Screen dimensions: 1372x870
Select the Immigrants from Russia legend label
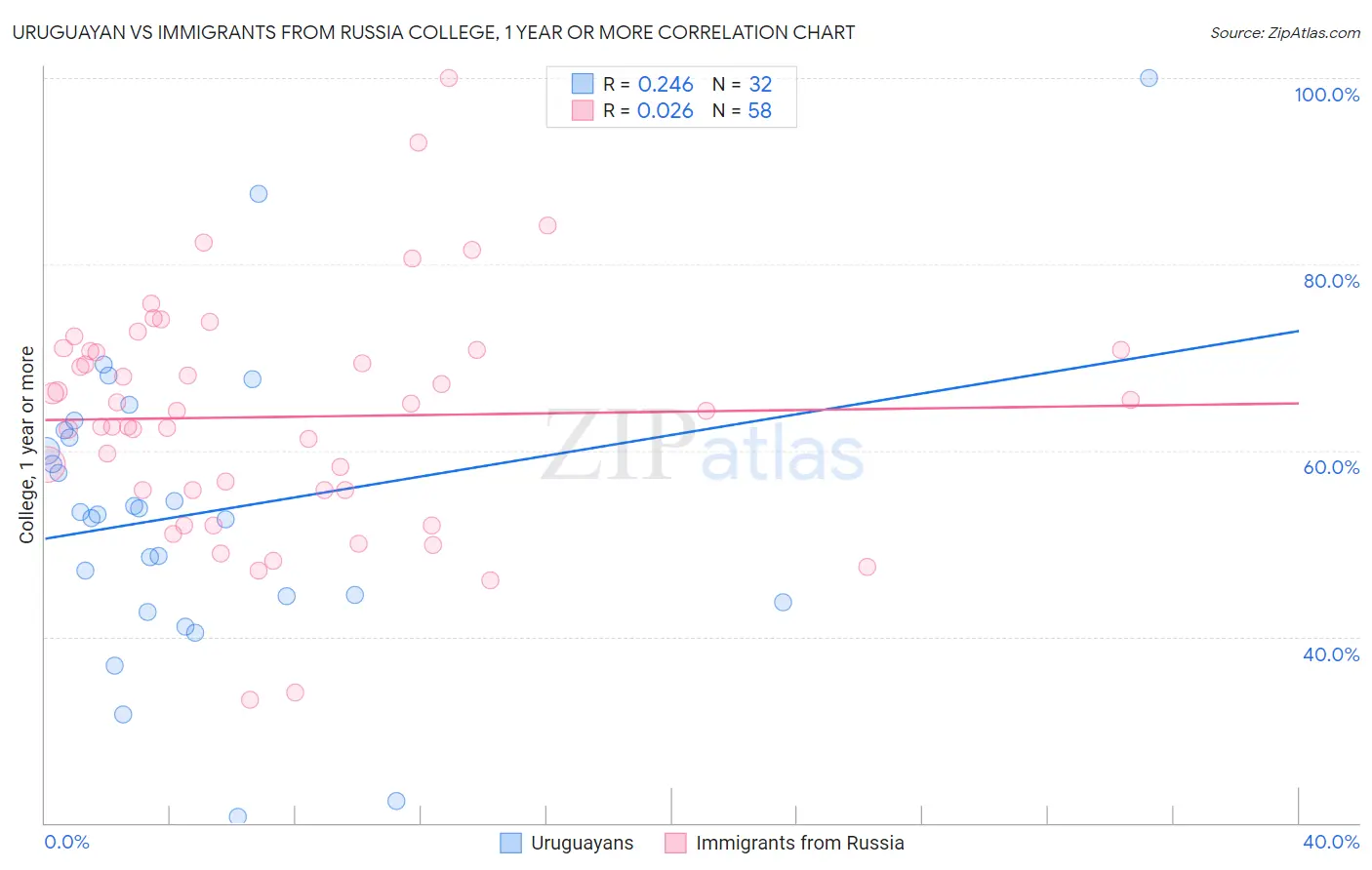click(x=800, y=843)
